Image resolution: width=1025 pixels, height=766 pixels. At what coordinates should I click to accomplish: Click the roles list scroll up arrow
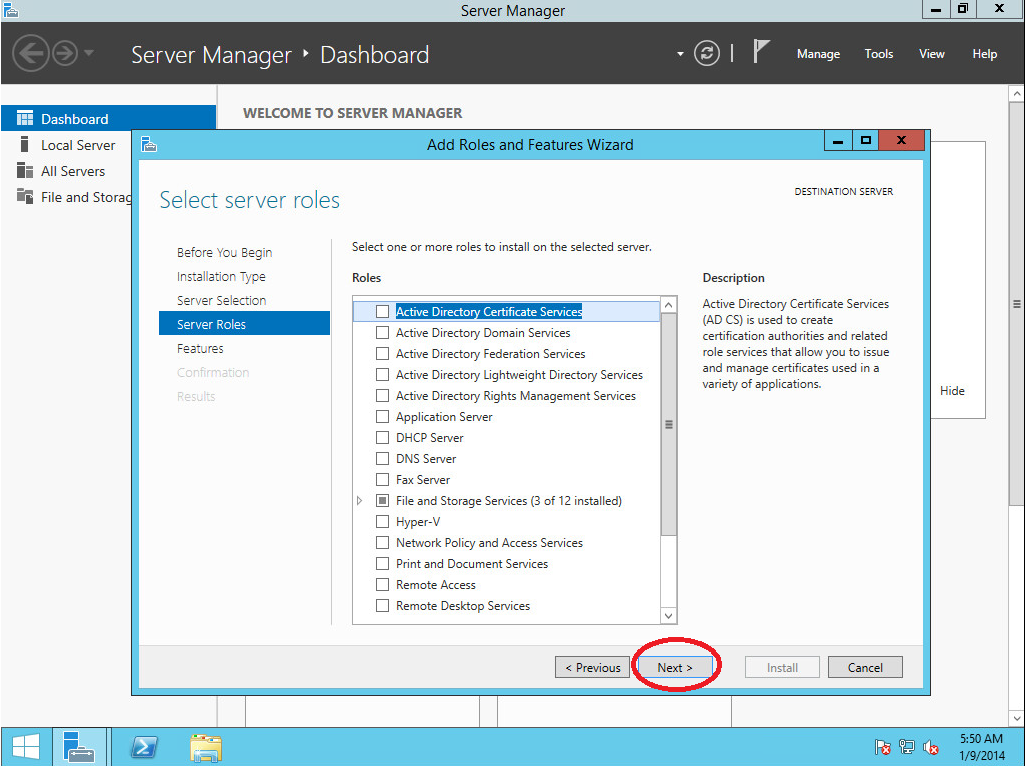click(668, 305)
